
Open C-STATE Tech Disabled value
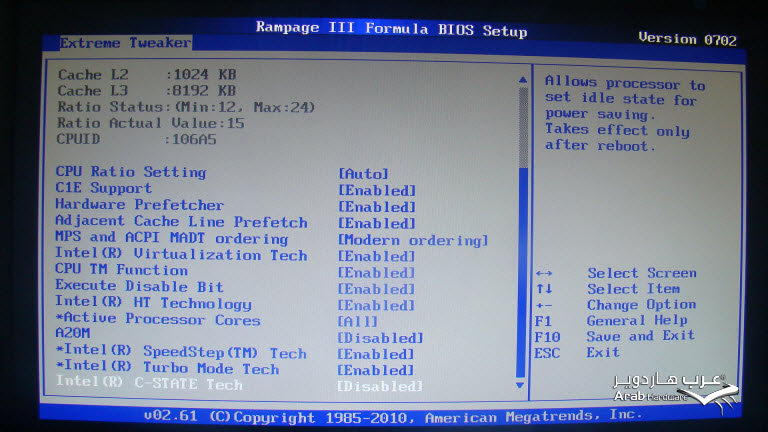(380, 386)
